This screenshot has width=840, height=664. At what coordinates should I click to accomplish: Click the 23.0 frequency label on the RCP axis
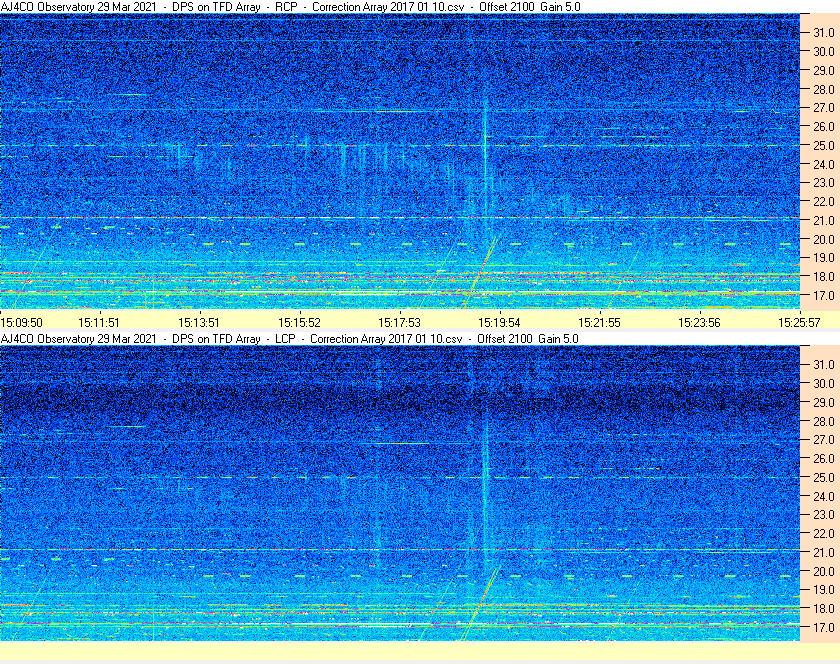click(824, 183)
